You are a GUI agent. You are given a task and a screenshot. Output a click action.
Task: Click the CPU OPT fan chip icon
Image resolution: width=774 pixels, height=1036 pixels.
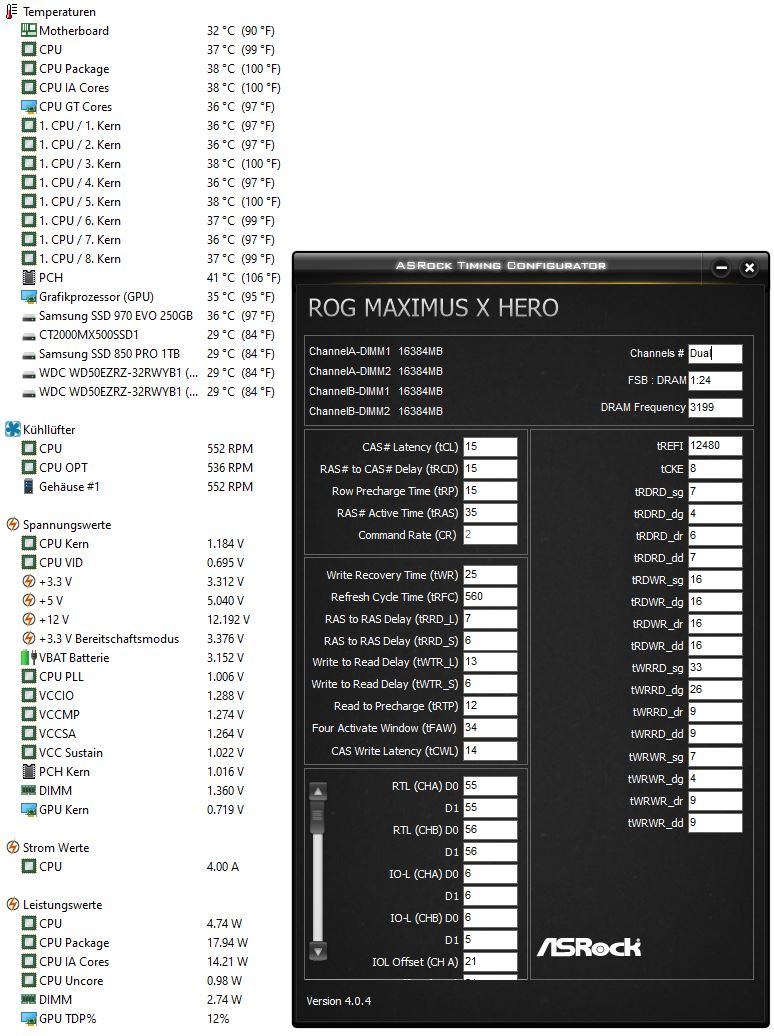(x=28, y=467)
